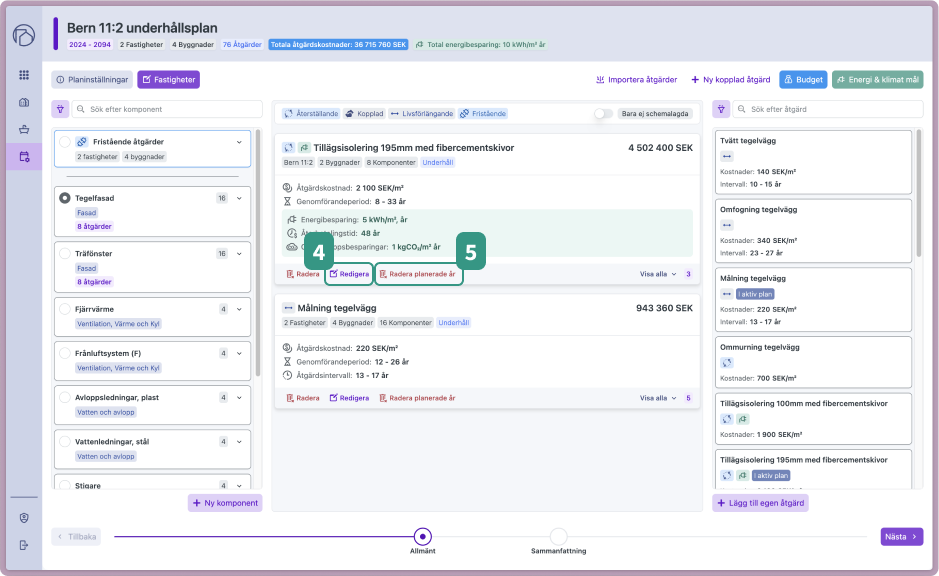Viewport: 939px width, 576px height.
Task: Select the Fristående åtgärder radio button
Action: [x=65, y=142]
